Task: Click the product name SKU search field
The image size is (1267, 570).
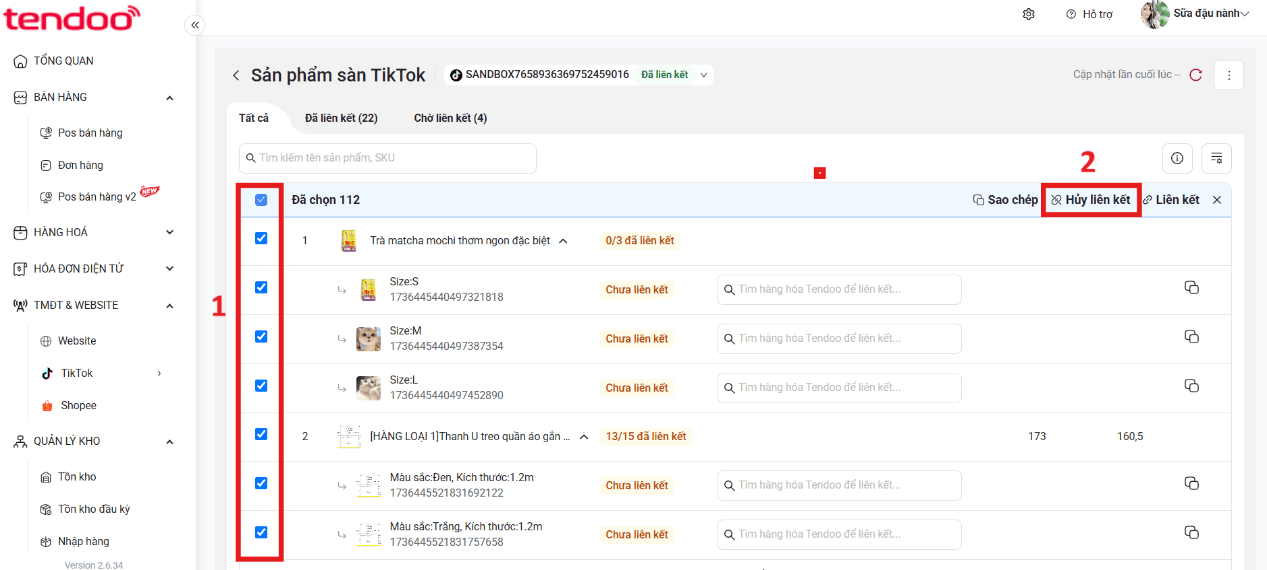Action: (x=388, y=158)
